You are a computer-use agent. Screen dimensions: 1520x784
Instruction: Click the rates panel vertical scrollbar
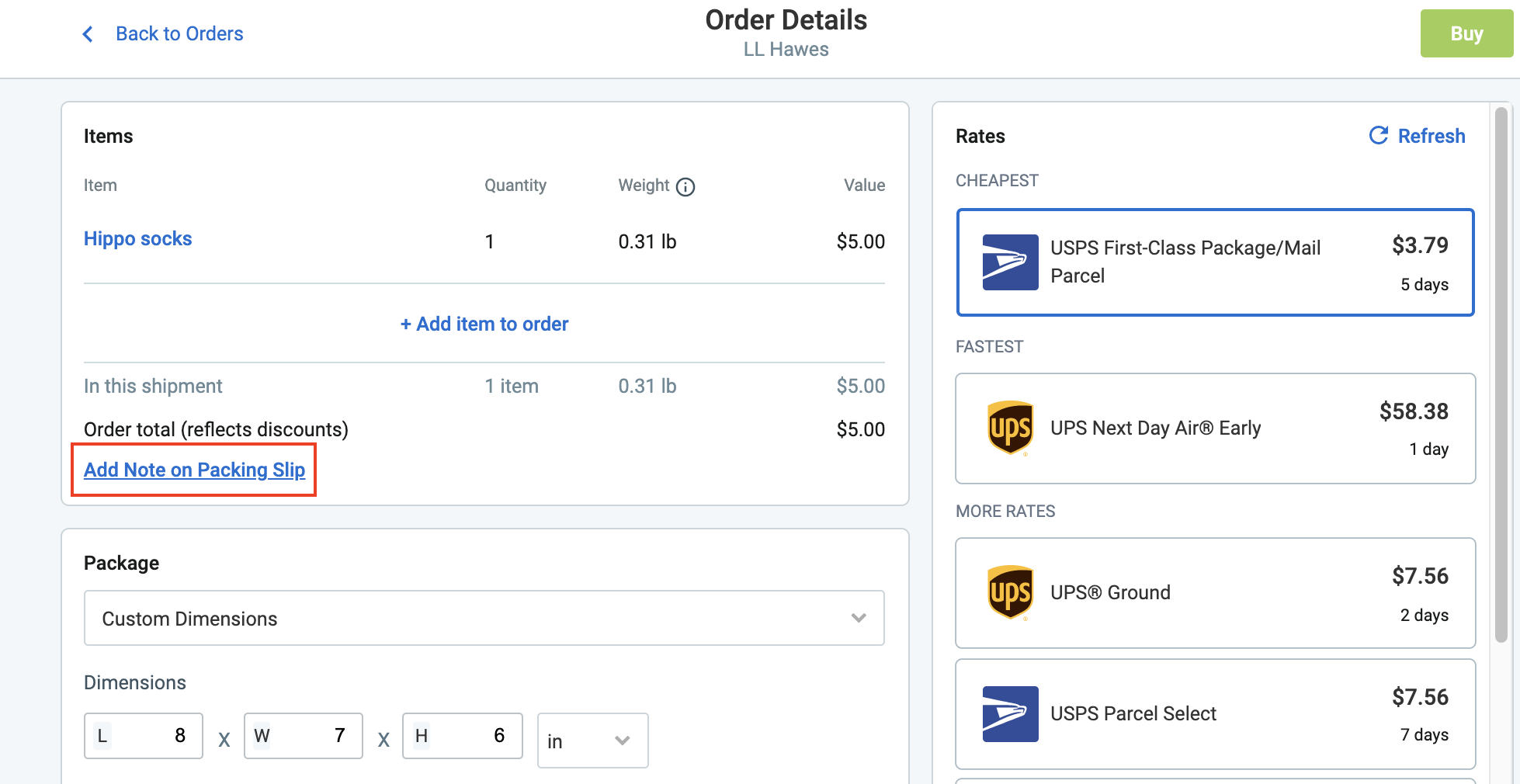1501,374
